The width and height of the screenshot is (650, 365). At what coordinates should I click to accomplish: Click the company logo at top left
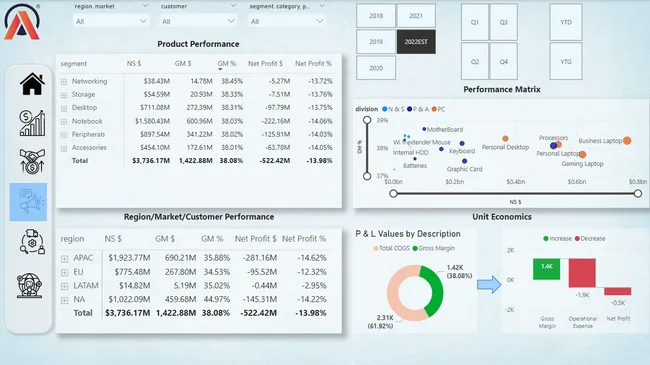(22, 22)
